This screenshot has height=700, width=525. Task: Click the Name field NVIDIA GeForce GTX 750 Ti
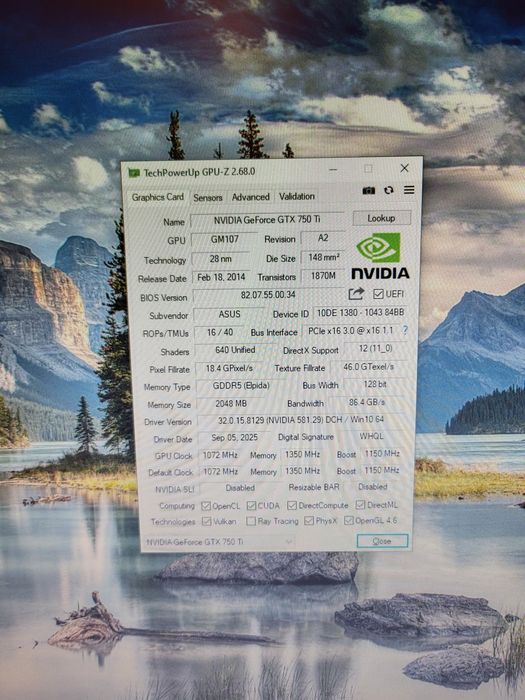pos(267,220)
